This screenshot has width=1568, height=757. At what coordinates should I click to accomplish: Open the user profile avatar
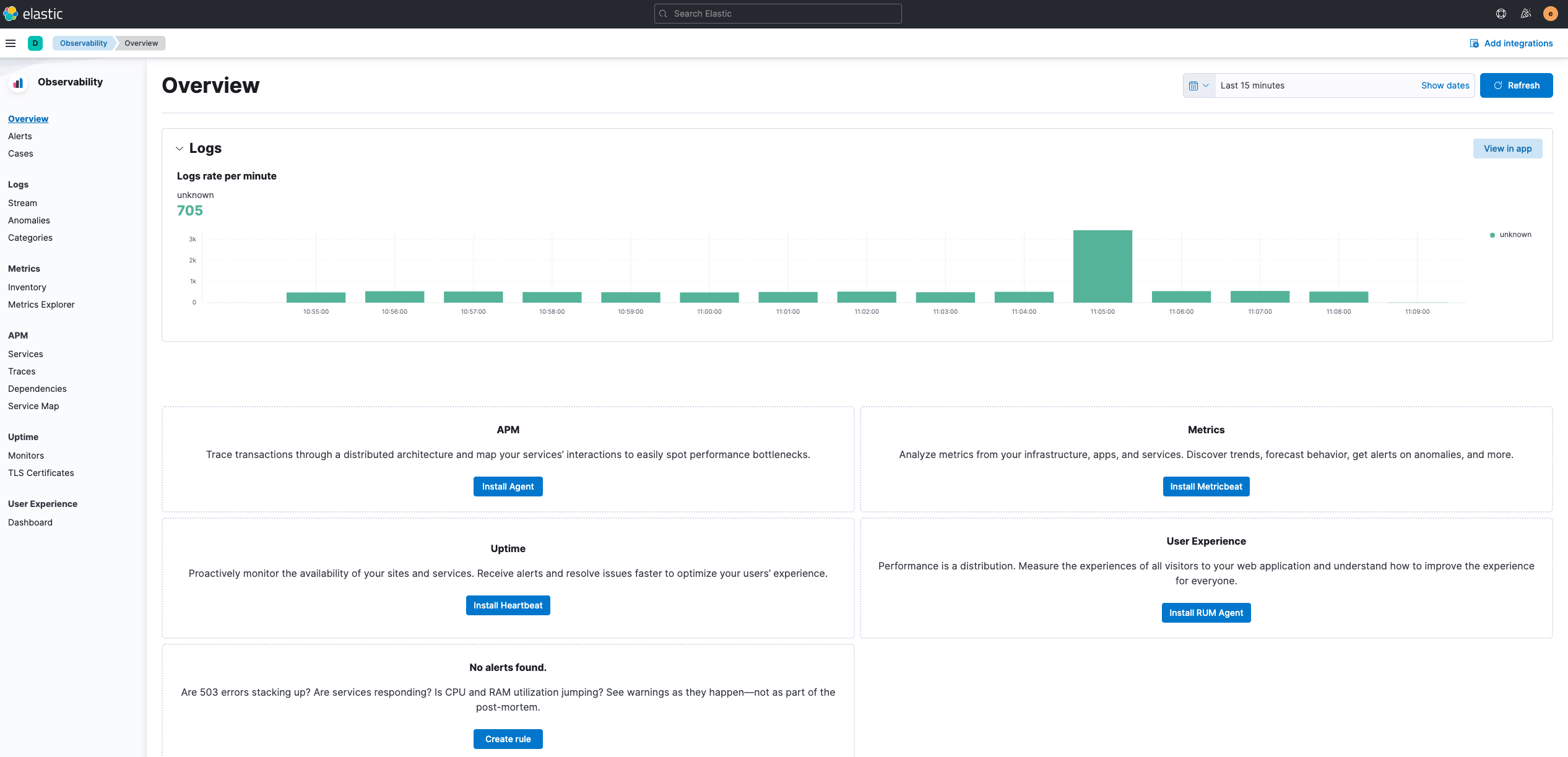click(x=1551, y=14)
